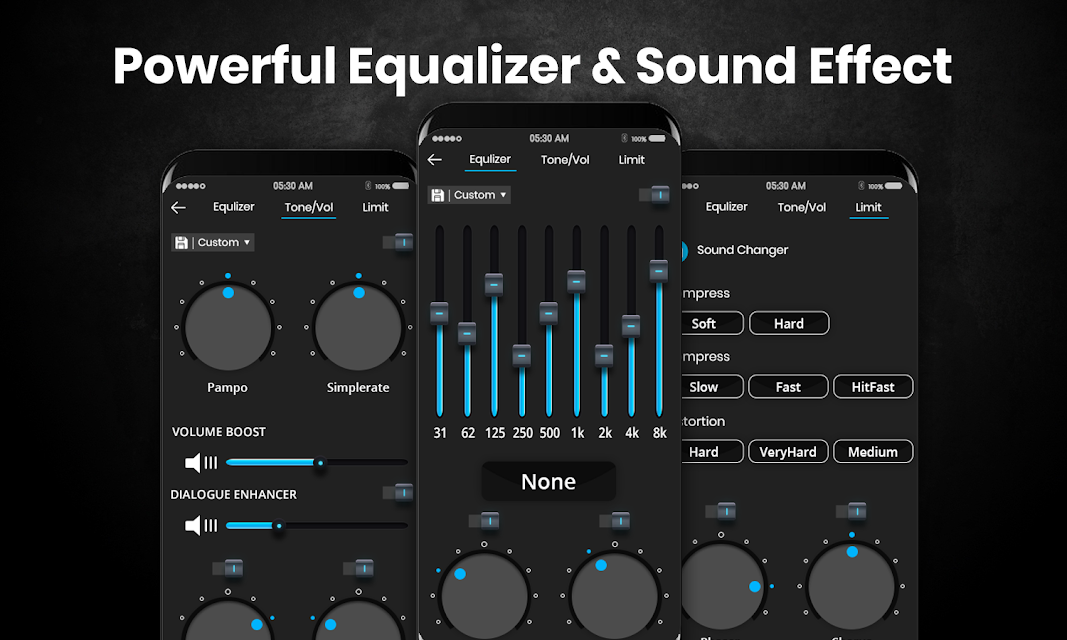Choose the HitFast button
Viewport: 1067px width, 640px height.
click(873, 386)
